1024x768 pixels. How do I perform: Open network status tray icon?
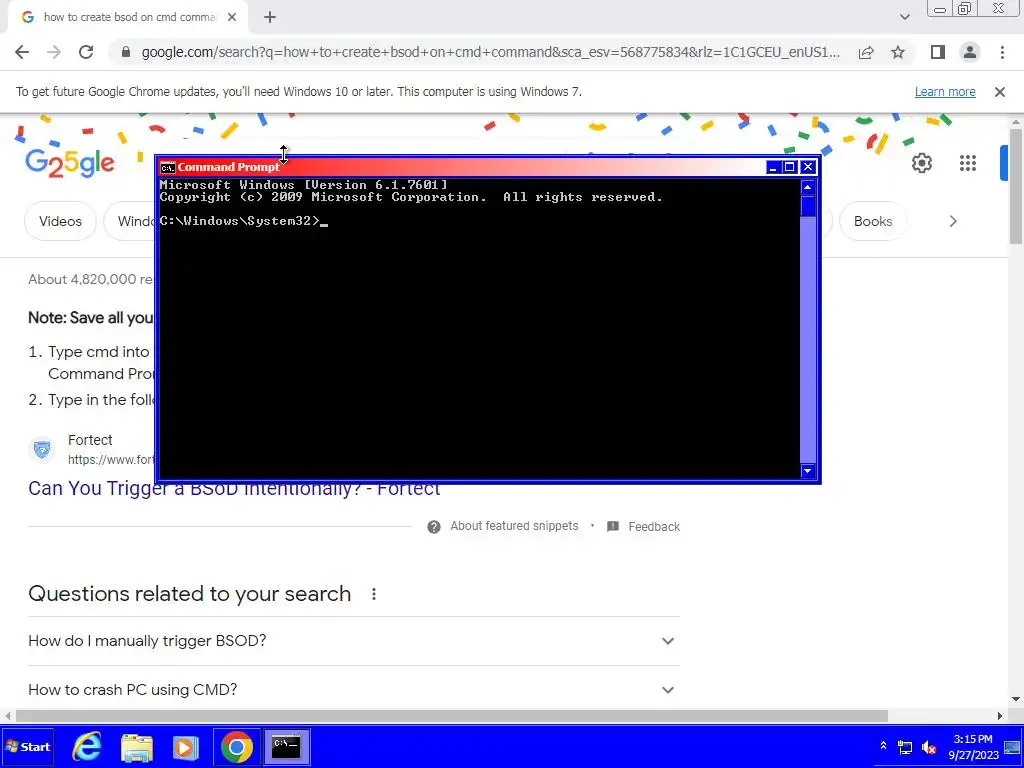click(x=905, y=747)
